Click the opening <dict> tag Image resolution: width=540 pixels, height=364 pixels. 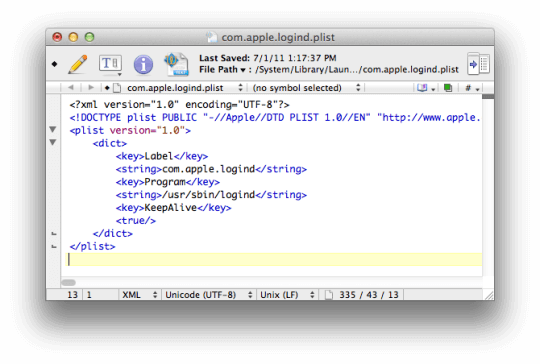(110, 143)
